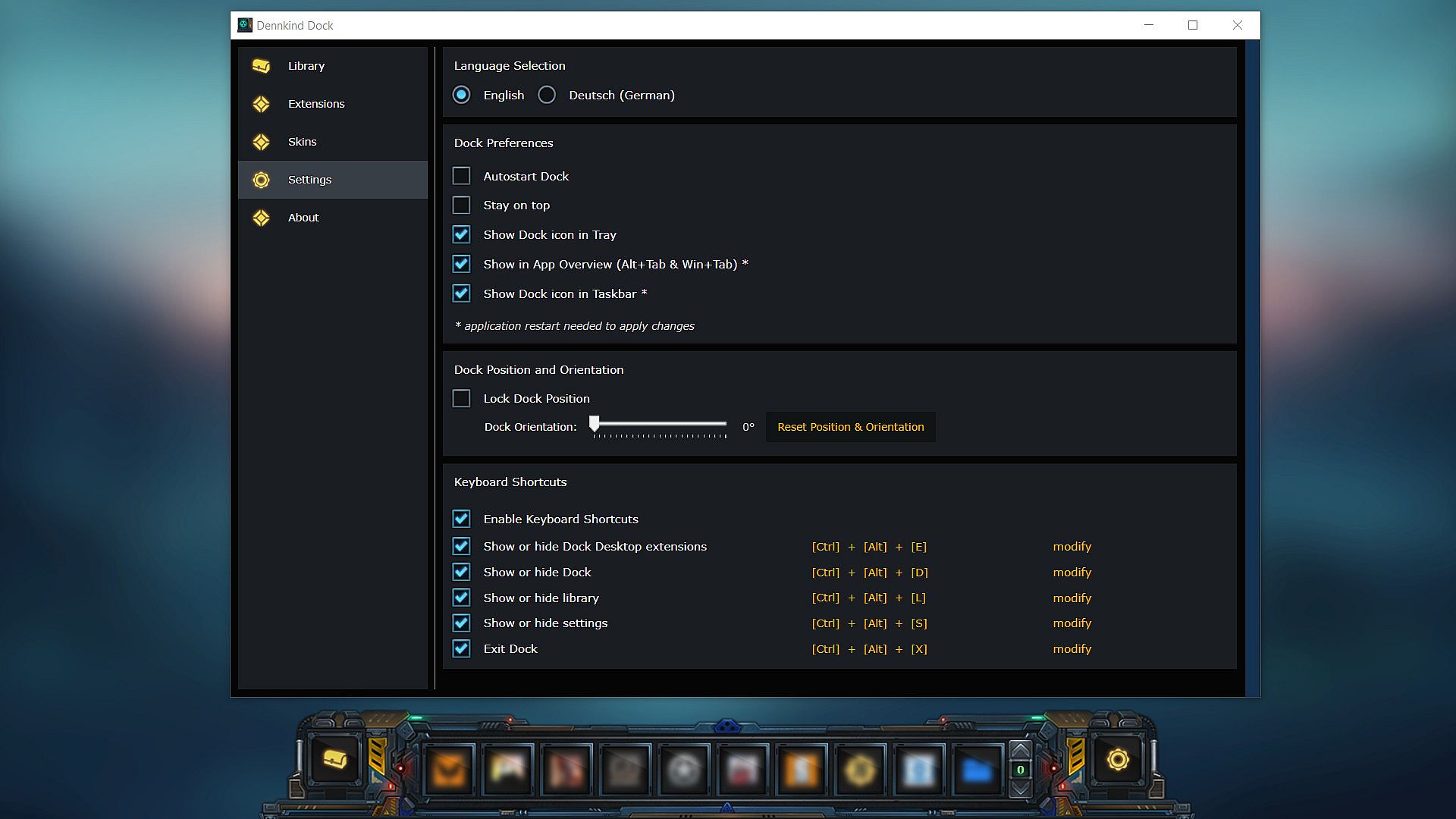Click the About icon in the sidebar

pos(261,218)
